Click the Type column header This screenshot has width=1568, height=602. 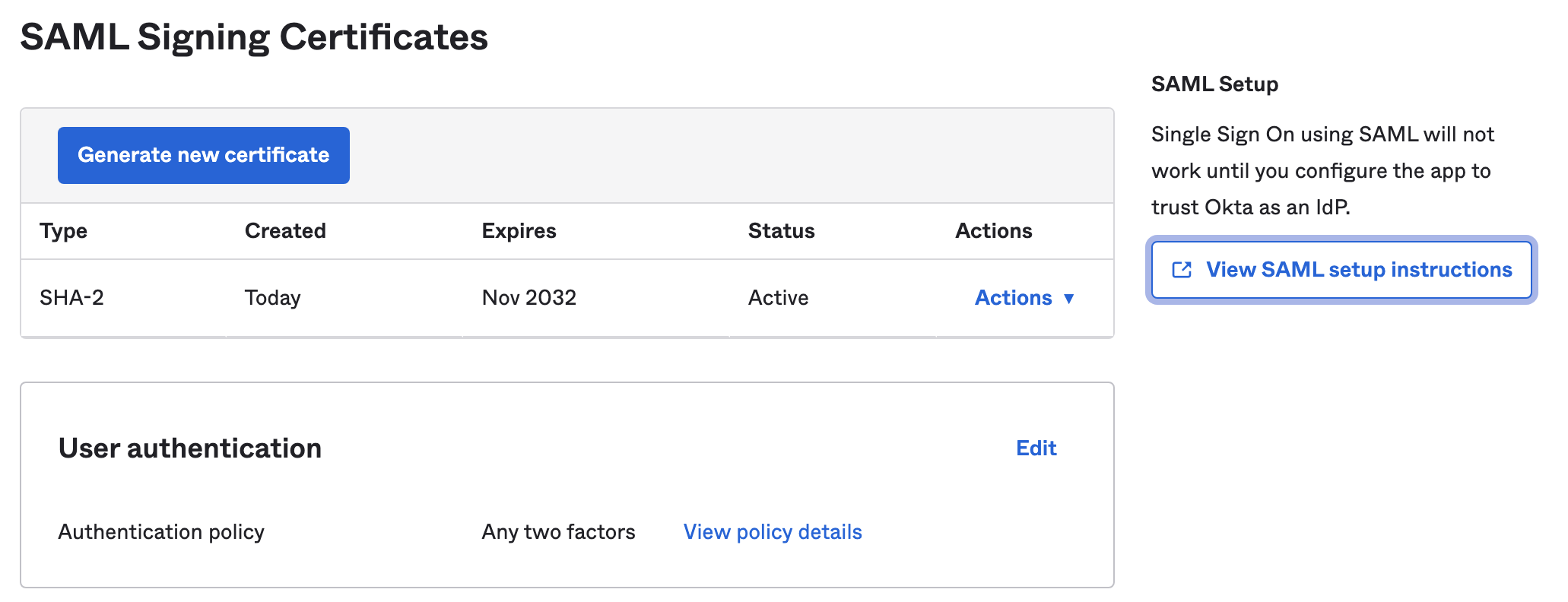click(64, 231)
